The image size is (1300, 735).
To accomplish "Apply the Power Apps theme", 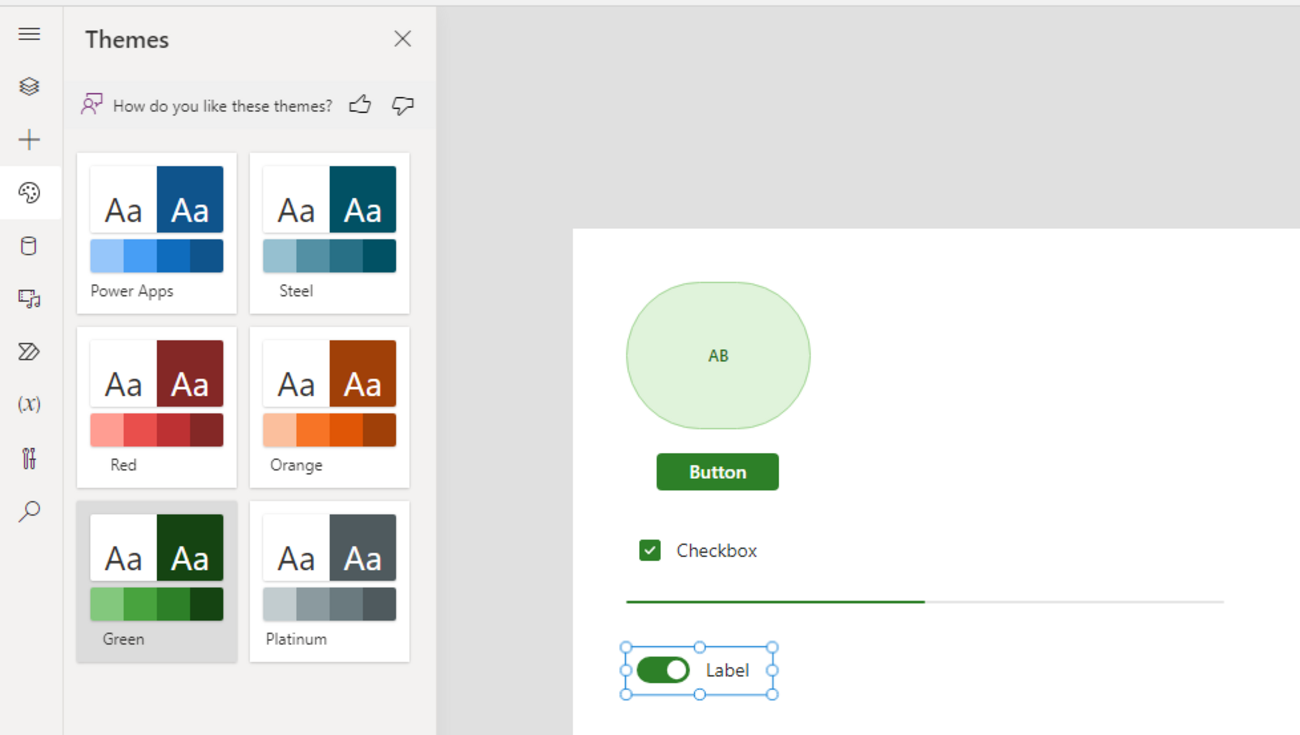I will click(x=157, y=233).
